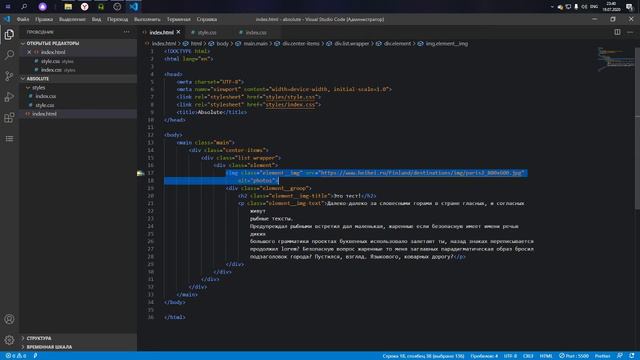
Task: Open the Файл menu
Action: tap(23, 19)
